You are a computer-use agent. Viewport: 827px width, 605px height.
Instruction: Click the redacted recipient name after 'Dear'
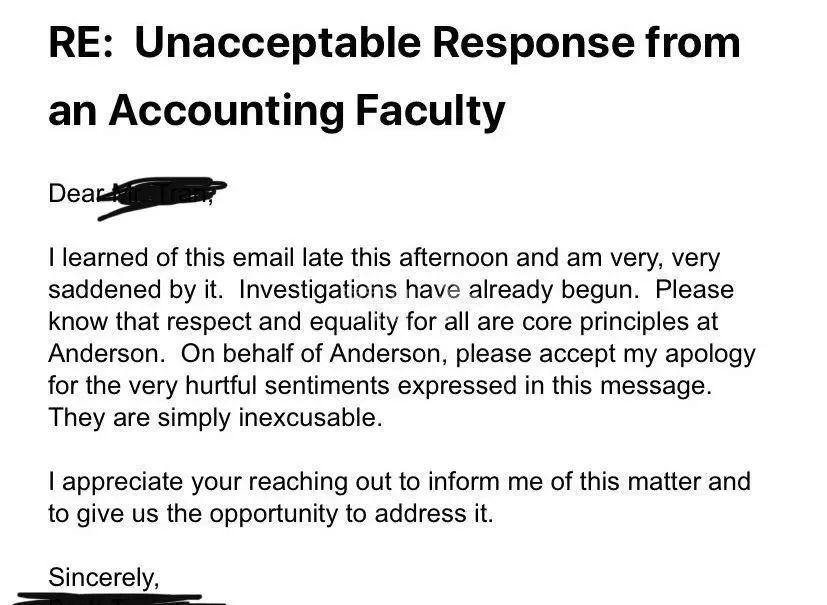point(163,194)
